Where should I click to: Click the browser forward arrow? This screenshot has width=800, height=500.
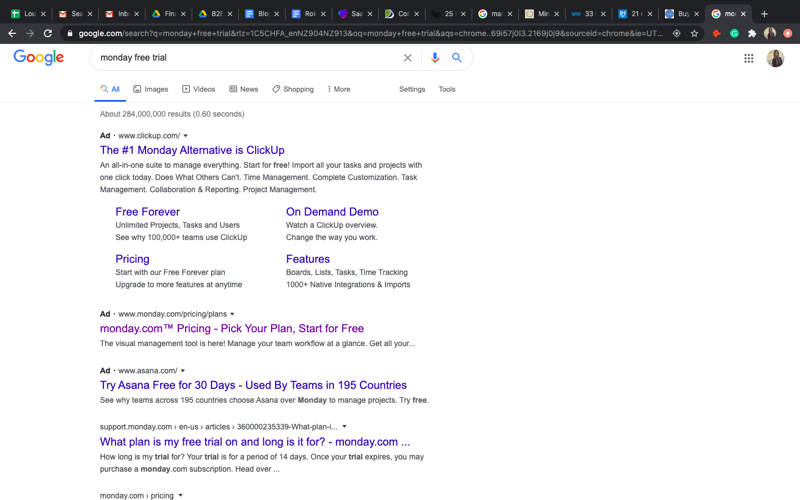point(30,33)
